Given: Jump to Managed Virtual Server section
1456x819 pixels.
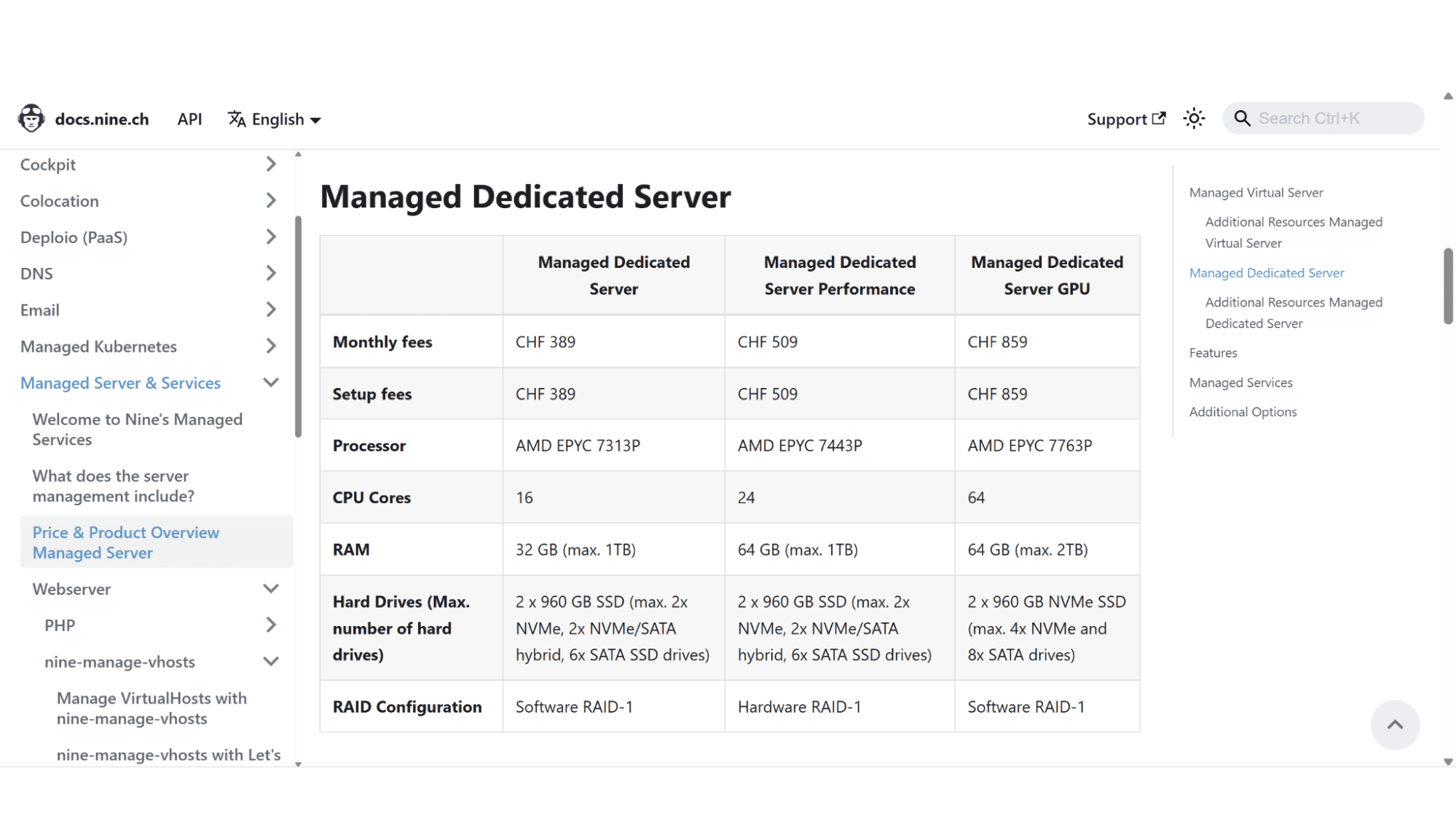Looking at the screenshot, I should (1256, 192).
